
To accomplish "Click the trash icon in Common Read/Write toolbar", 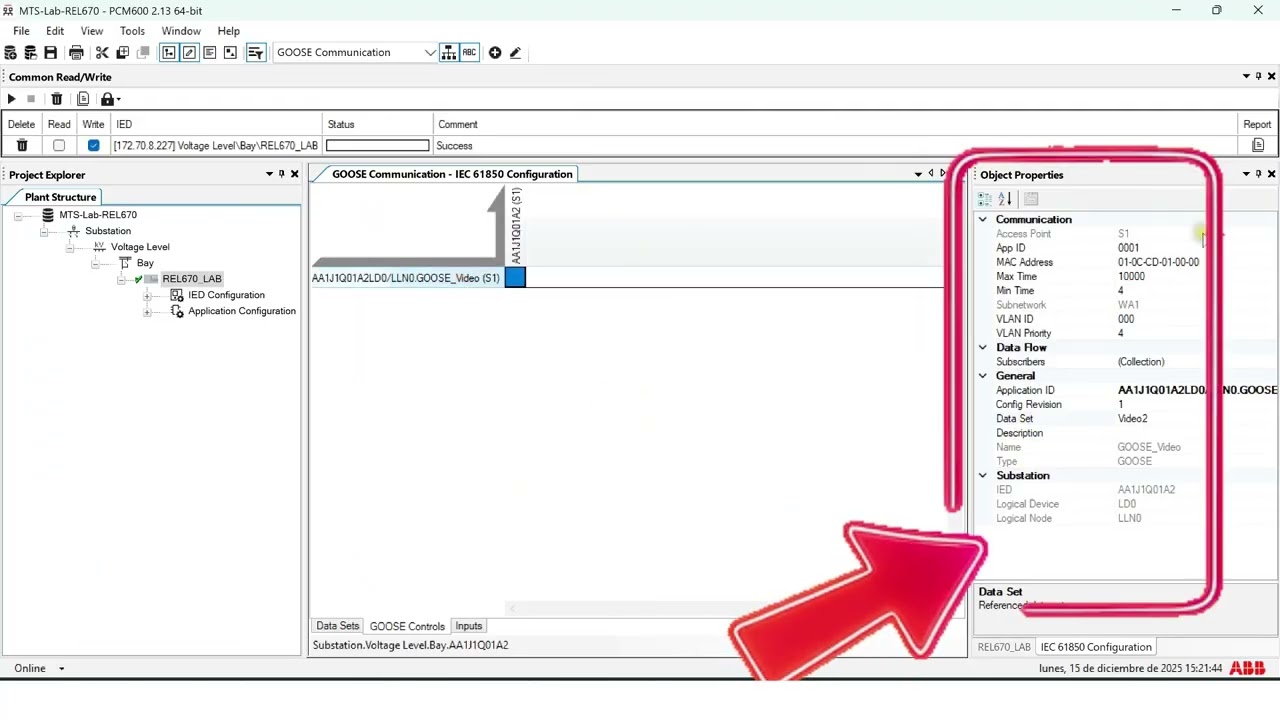I will pos(57,99).
